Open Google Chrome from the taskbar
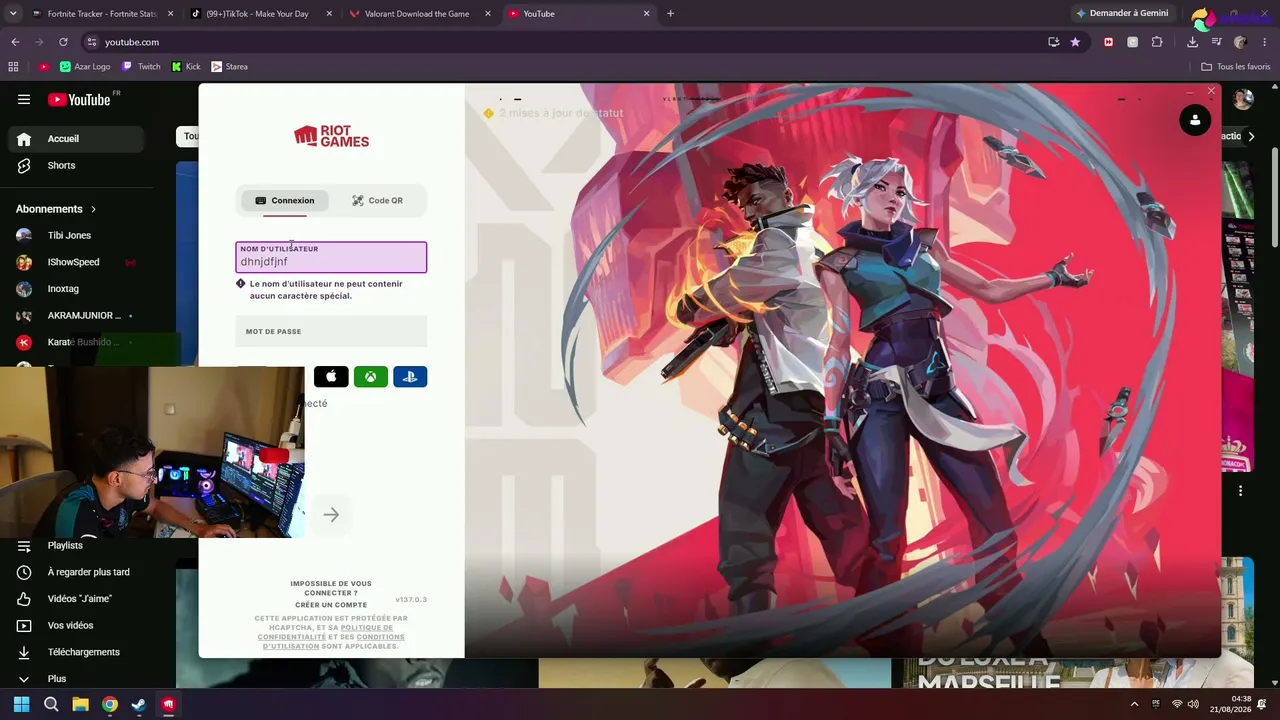 (x=110, y=704)
